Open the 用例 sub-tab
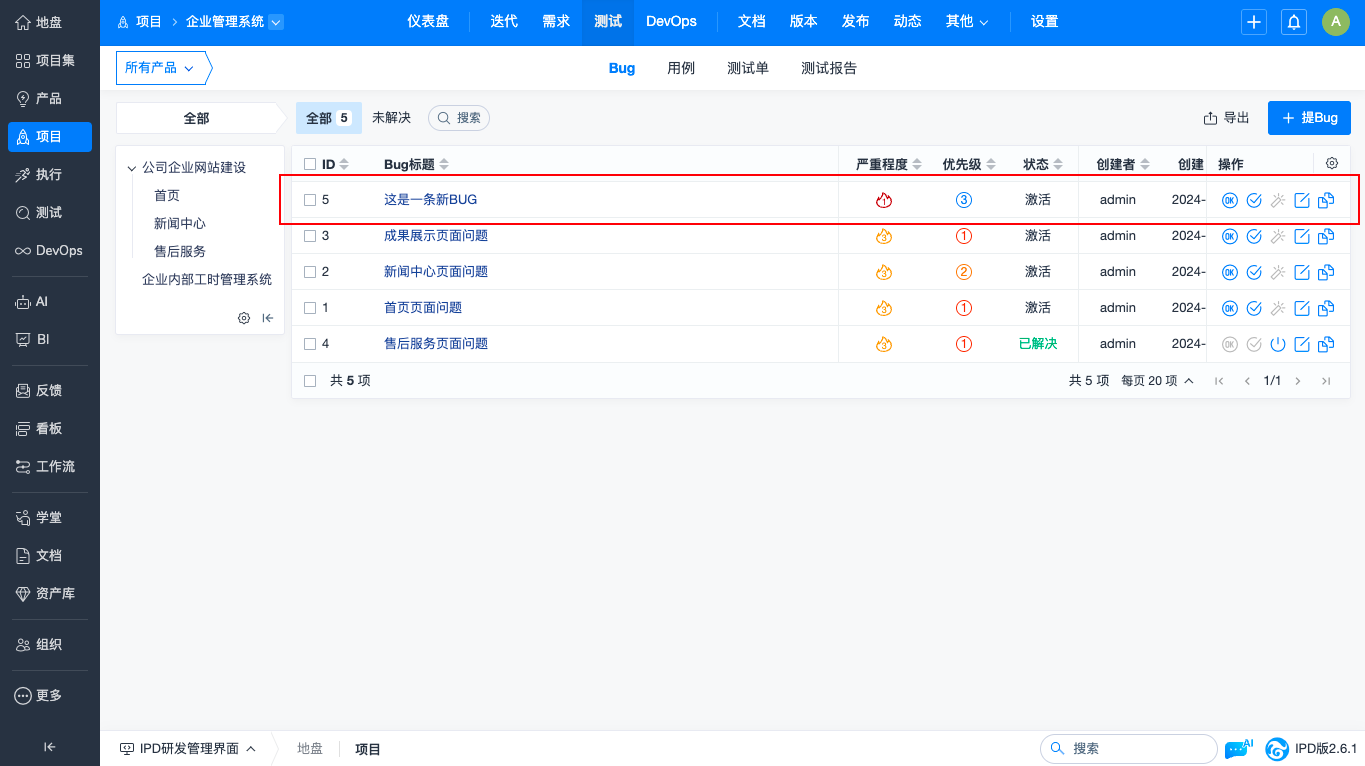This screenshot has width=1365, height=766. [x=681, y=68]
